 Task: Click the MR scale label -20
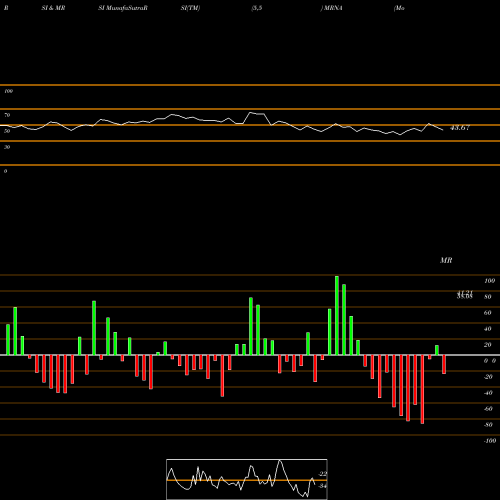click(x=489, y=377)
